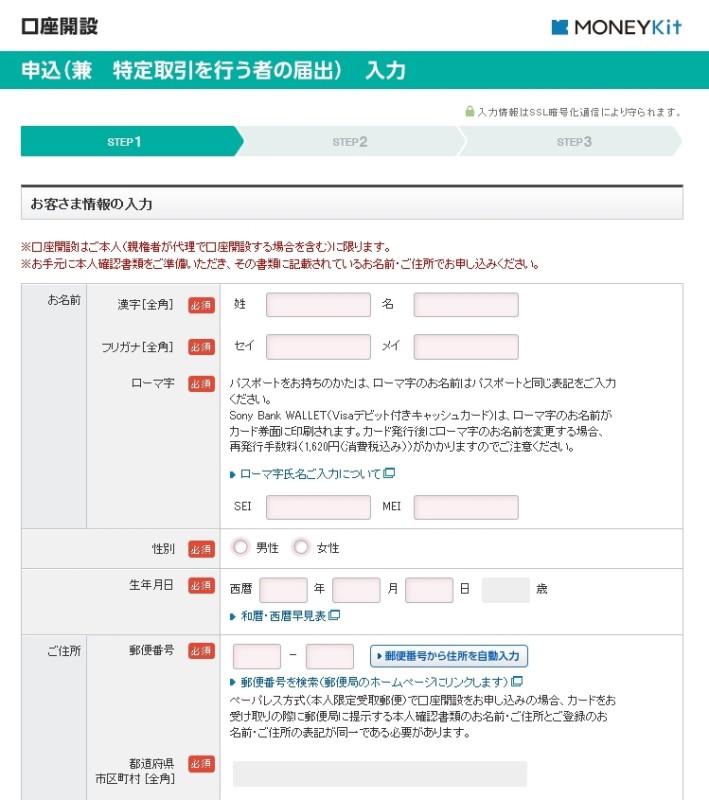Click the MONEYKit logo
This screenshot has width=709, height=800.
click(616, 27)
